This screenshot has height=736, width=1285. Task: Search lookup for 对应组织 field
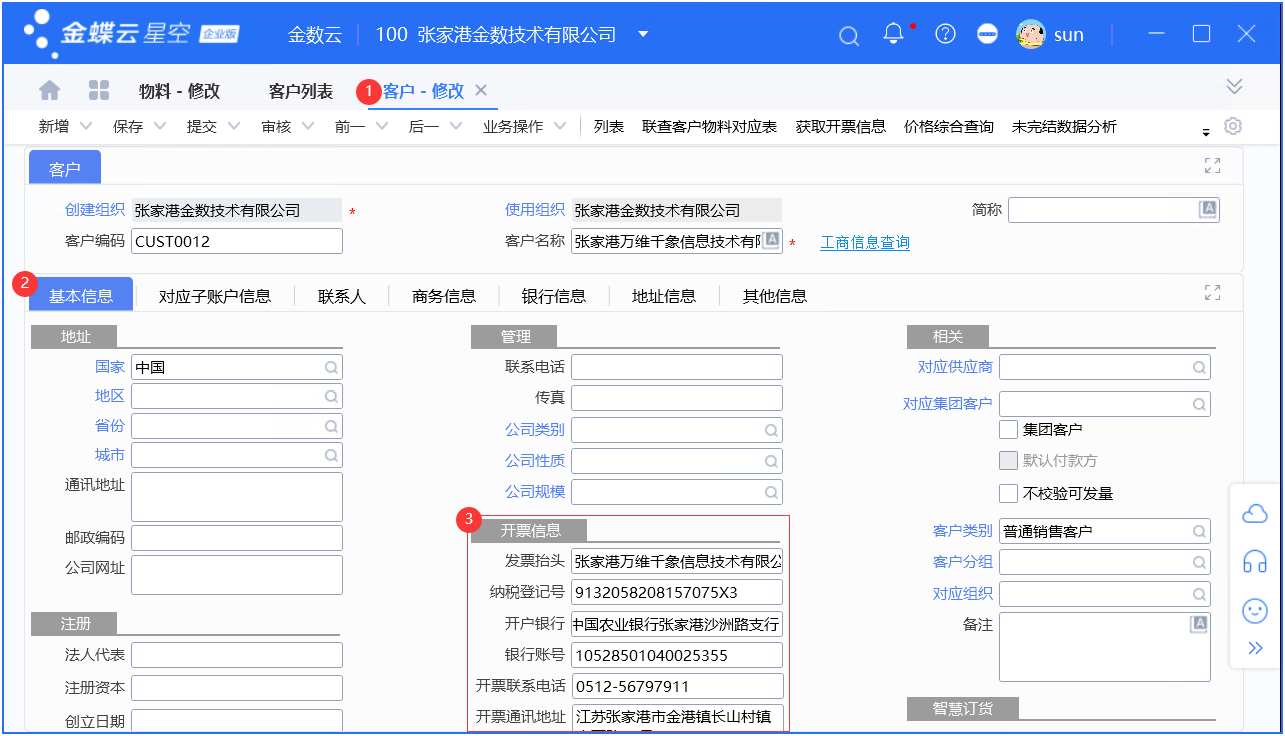coord(1199,594)
